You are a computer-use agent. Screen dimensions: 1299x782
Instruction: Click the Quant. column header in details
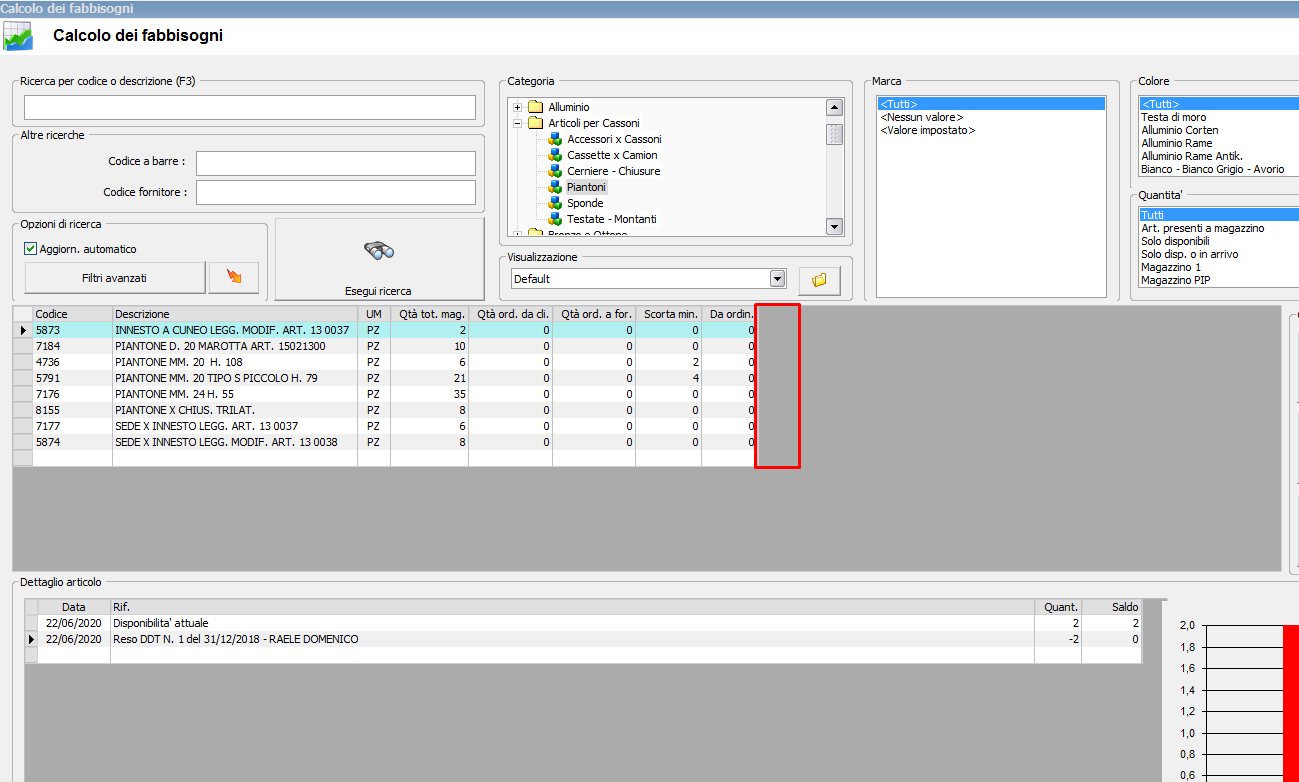point(1058,607)
